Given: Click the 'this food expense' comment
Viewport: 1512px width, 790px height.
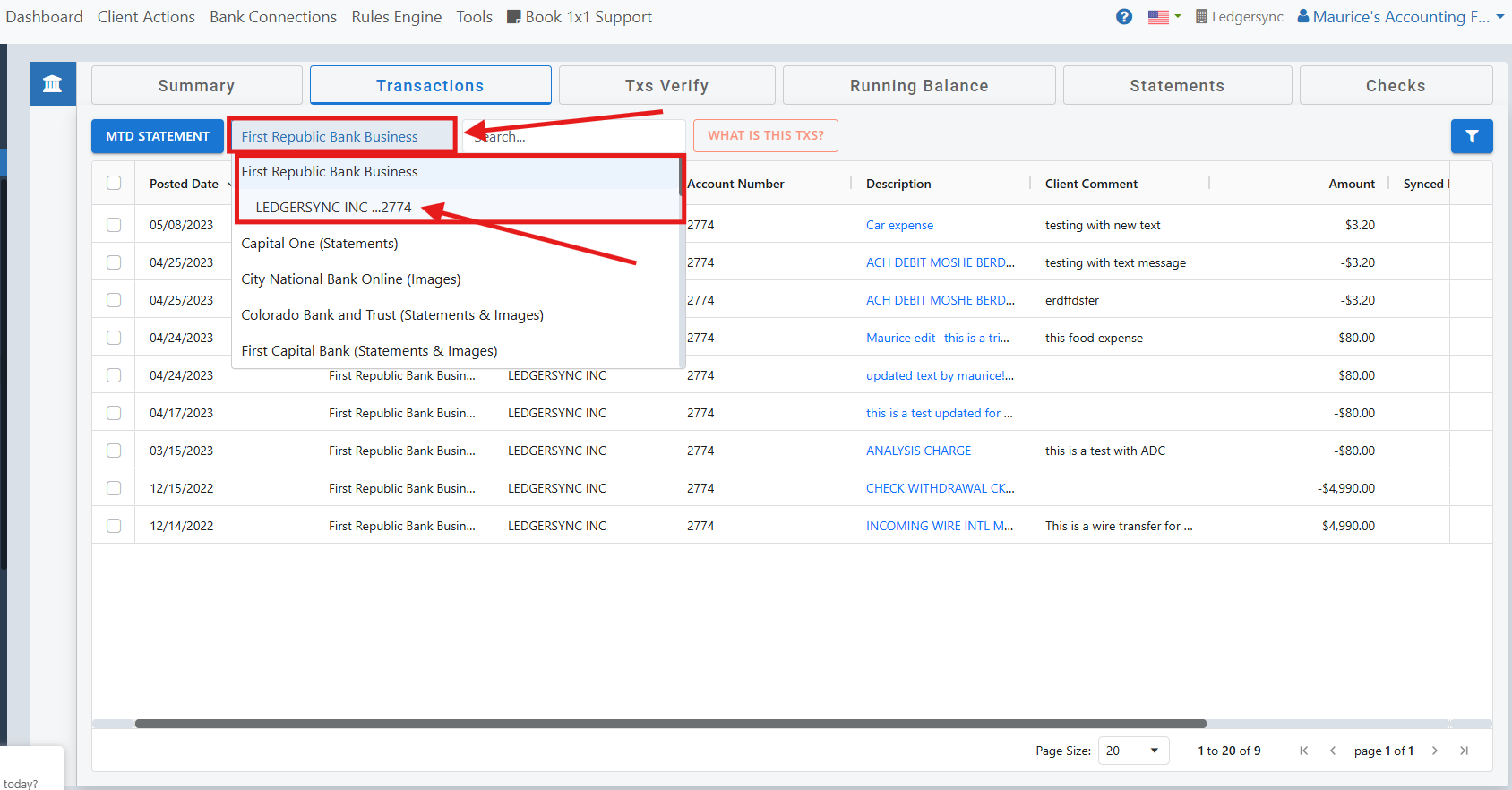Looking at the screenshot, I should tap(1094, 338).
